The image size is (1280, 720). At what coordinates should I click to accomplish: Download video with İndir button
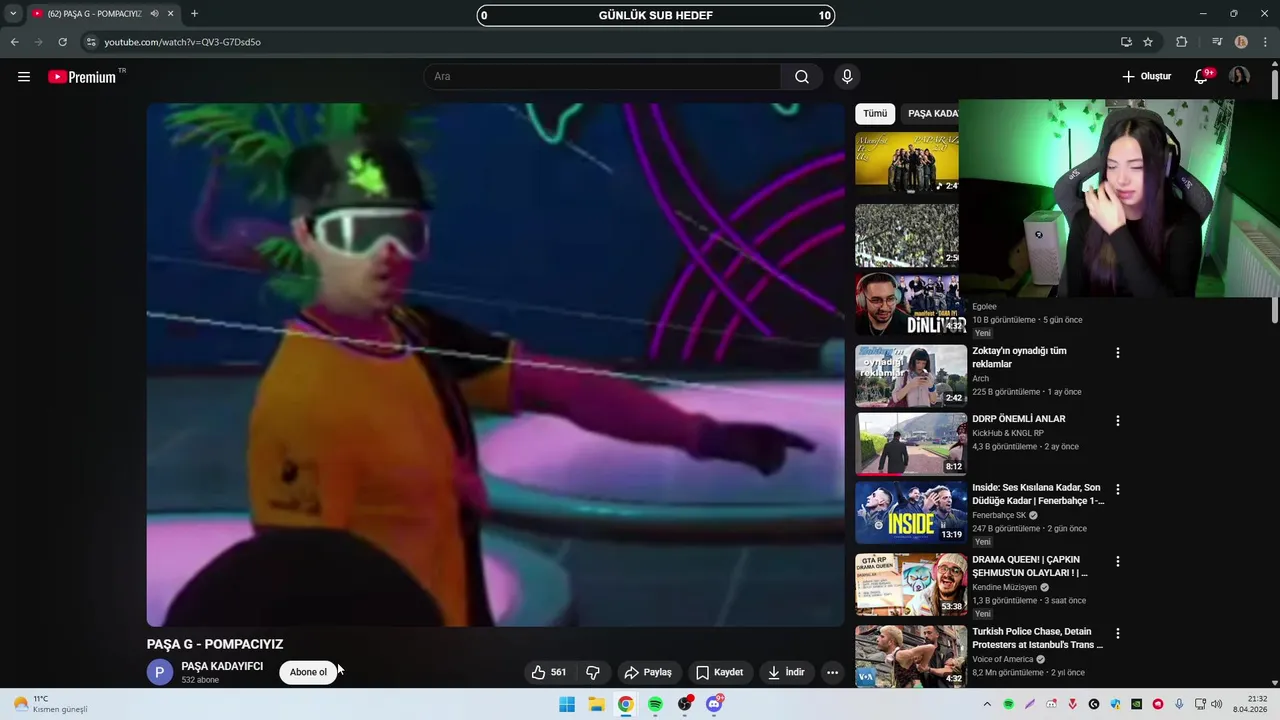(786, 672)
